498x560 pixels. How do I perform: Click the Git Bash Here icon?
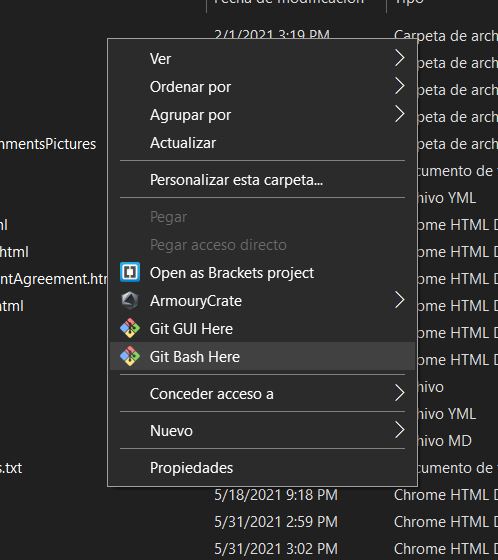[130, 356]
